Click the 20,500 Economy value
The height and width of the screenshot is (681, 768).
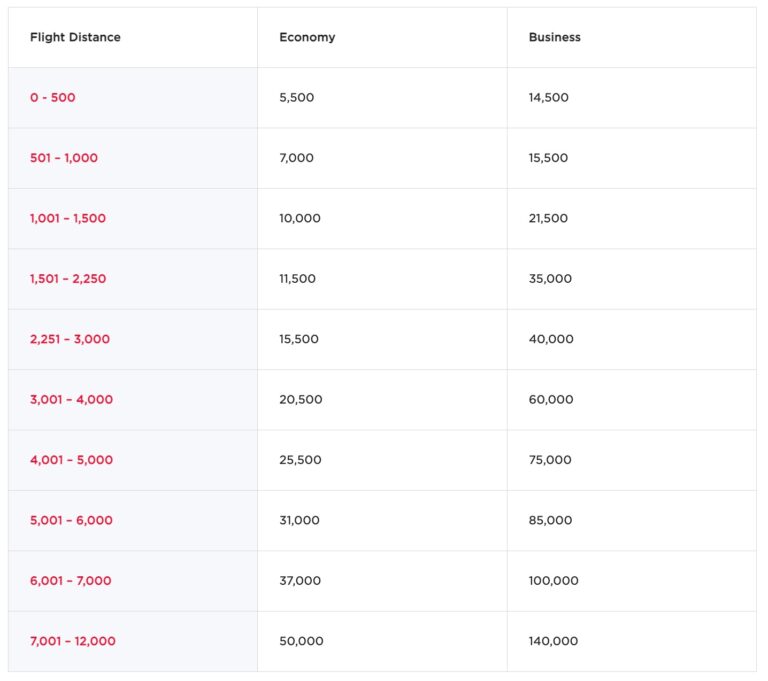(301, 400)
